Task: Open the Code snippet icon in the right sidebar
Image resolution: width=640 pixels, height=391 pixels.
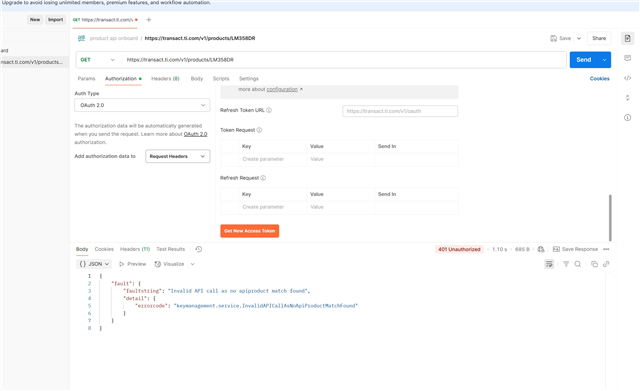Action: coord(627,78)
